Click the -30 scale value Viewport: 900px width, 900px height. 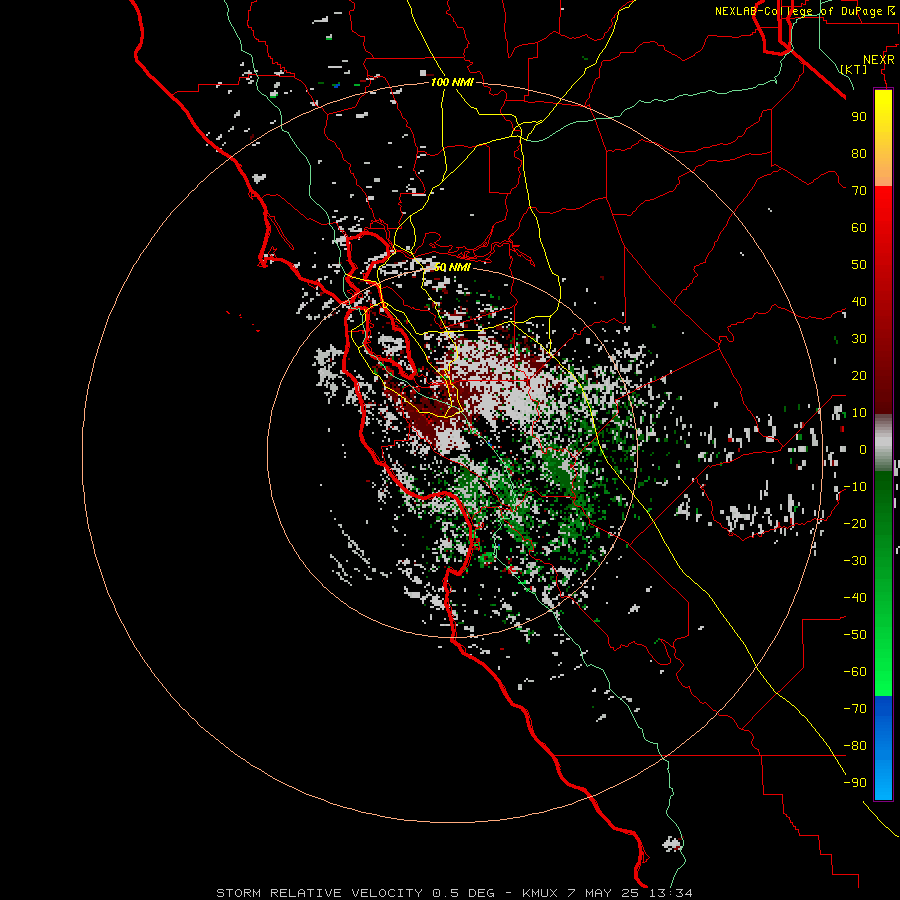855,561
